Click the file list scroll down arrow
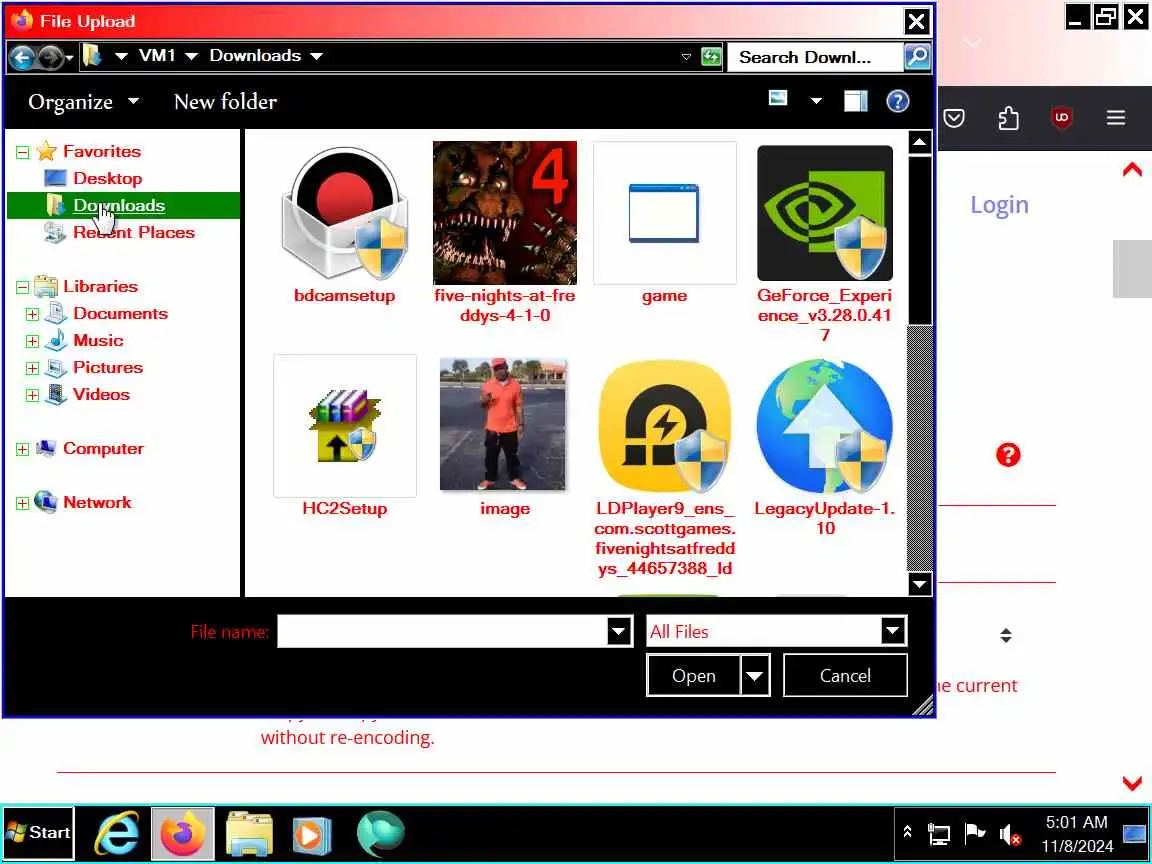 919,584
